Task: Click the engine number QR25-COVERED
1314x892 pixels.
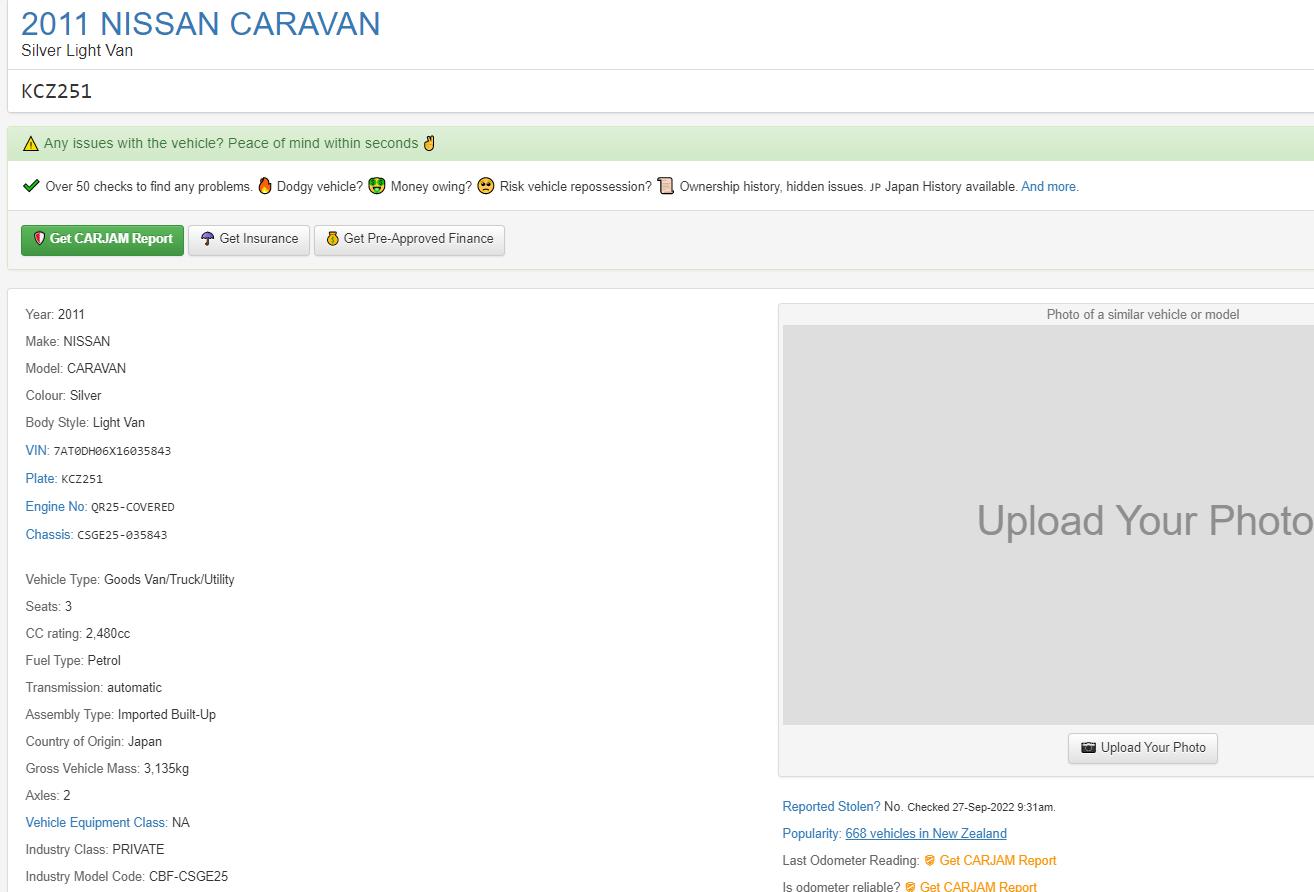Action: click(x=133, y=507)
